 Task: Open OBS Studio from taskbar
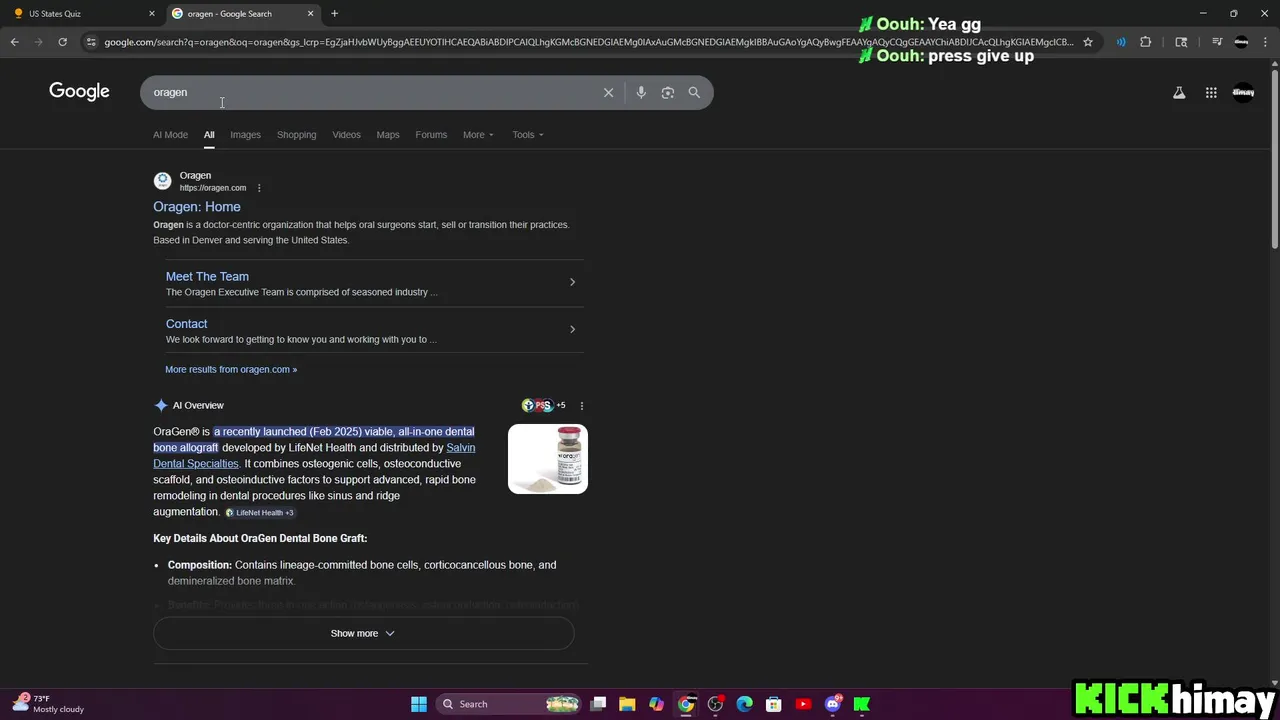coord(715,704)
